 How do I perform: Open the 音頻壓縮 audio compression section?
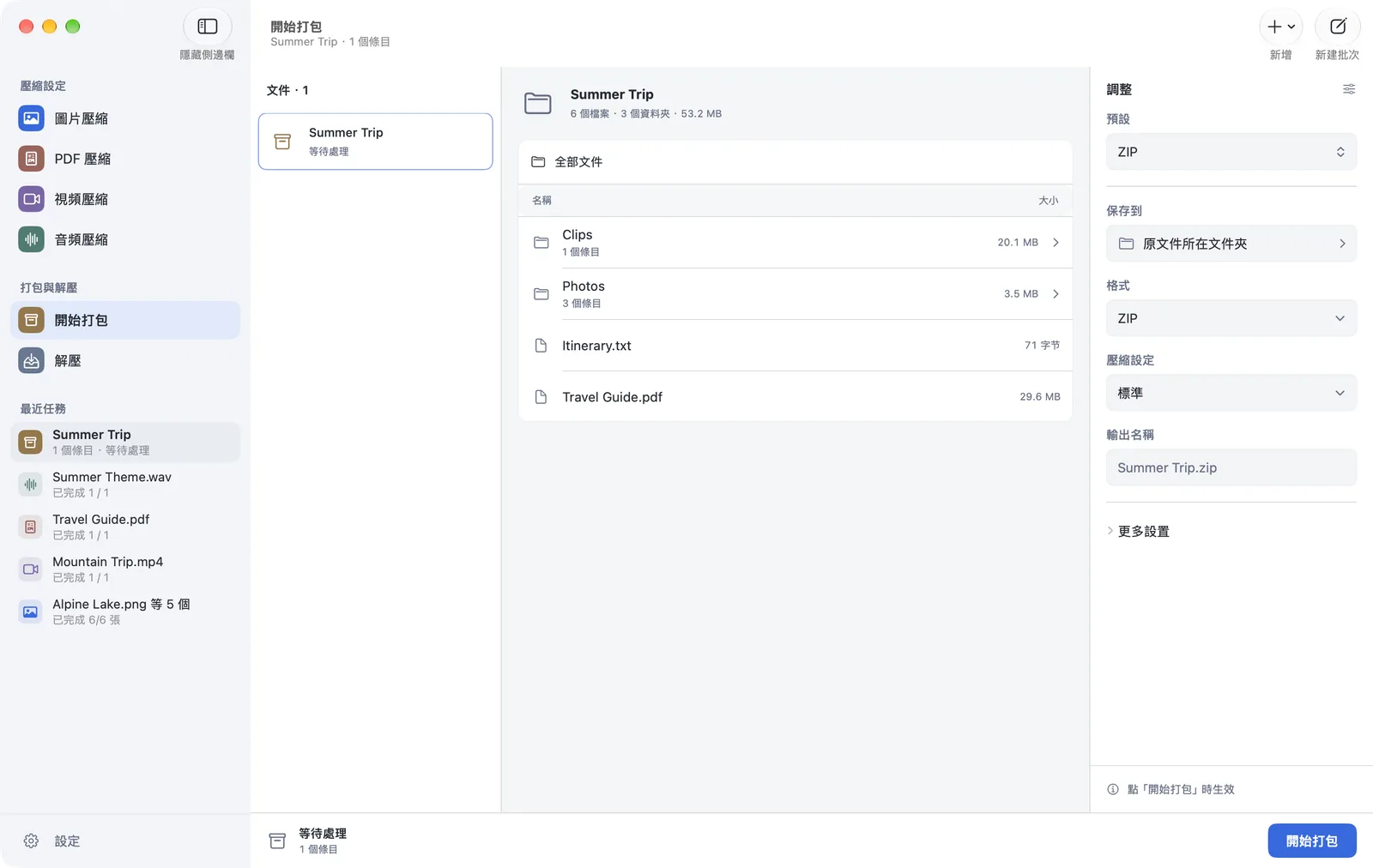pyautogui.click(x=125, y=239)
